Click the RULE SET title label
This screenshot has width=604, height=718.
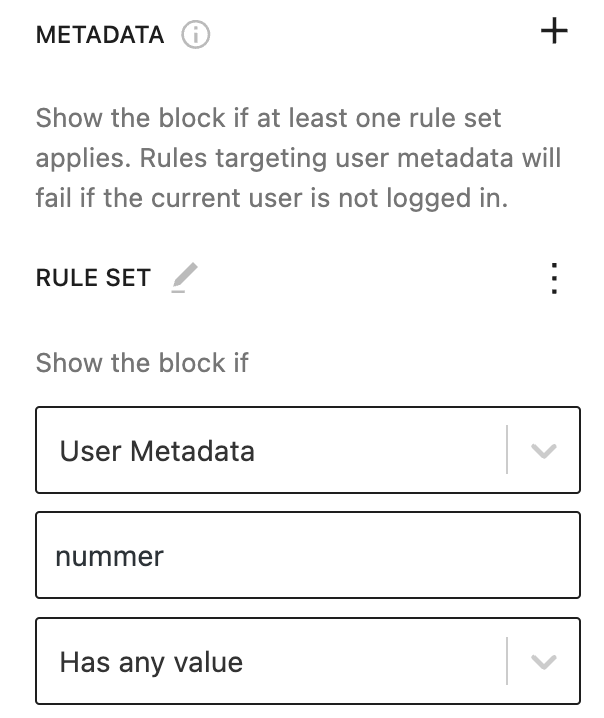93,278
